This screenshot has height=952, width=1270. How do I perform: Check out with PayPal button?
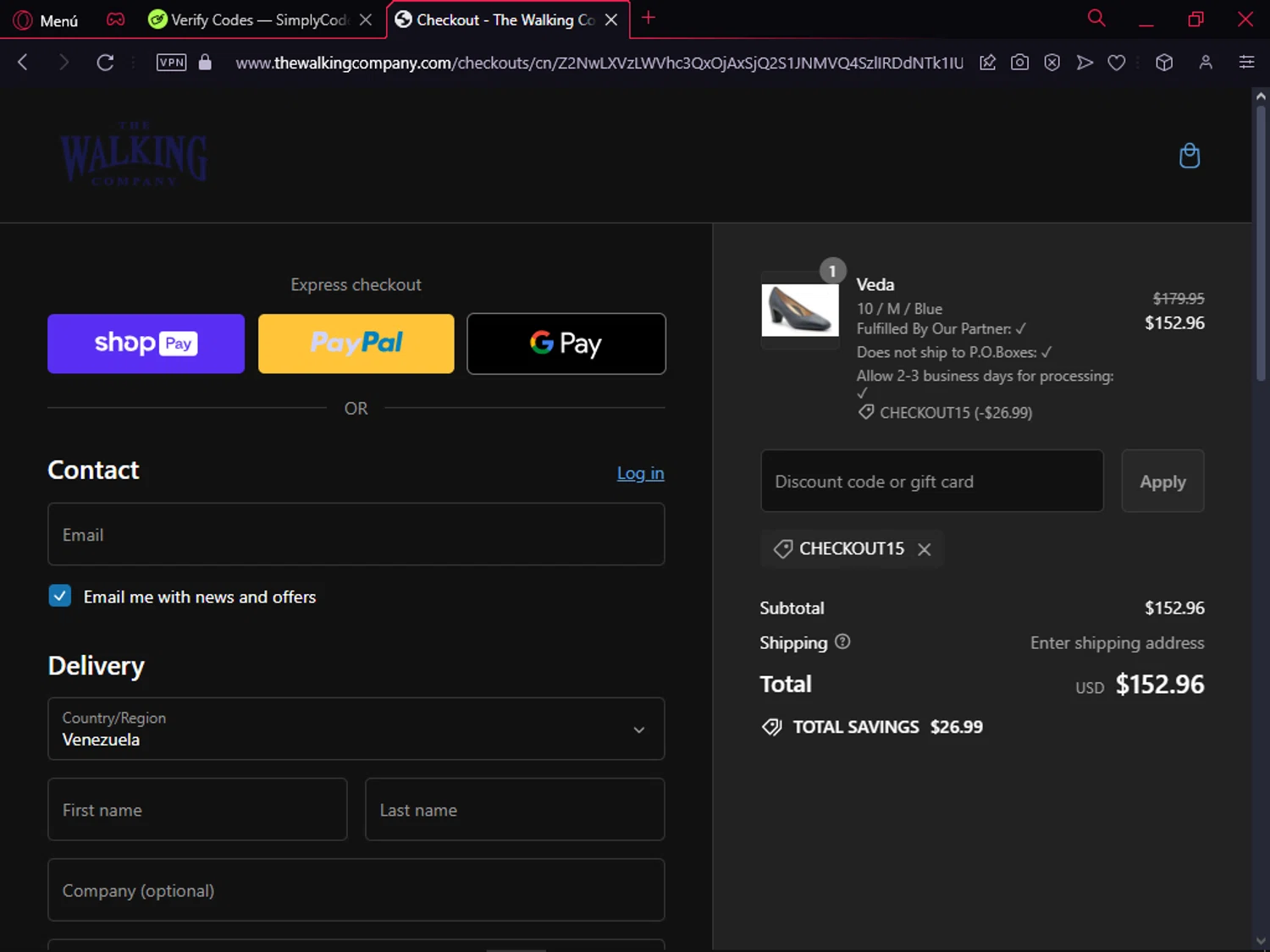click(356, 344)
